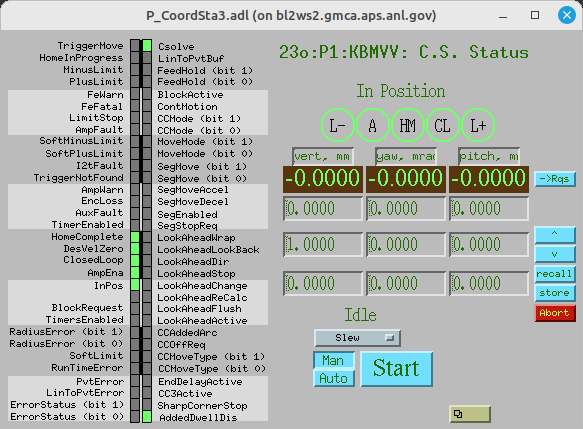Click the LookAheadWrap label
Viewport: 583px width, 429px height.
pyautogui.click(x=196, y=238)
